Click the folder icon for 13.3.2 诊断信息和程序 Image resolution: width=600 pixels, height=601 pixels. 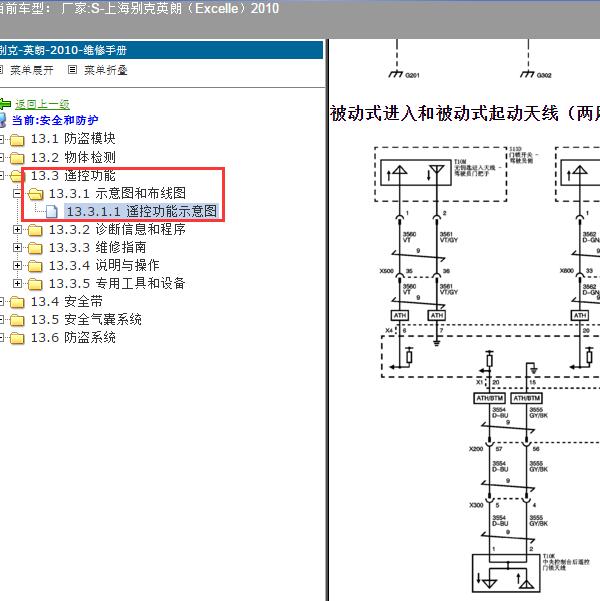[35, 230]
